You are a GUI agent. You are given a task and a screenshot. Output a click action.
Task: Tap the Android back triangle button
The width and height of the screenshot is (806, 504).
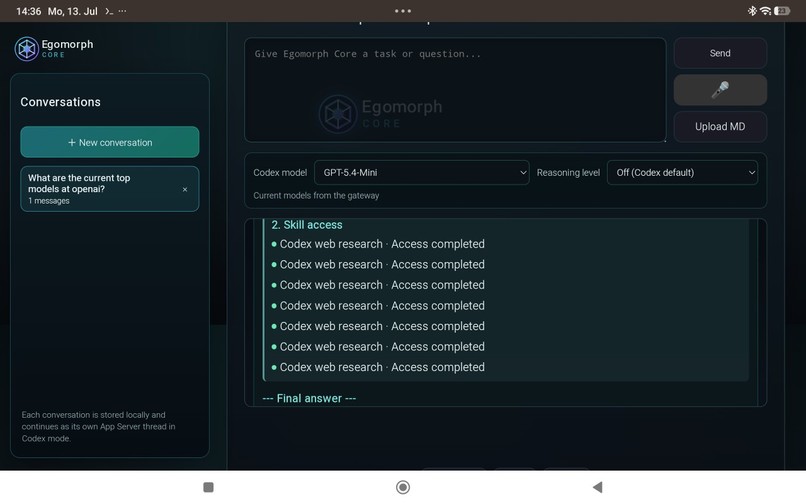click(597, 487)
